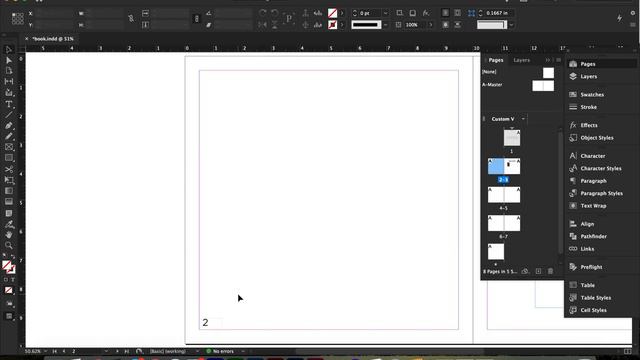
Task: Expand stroke color options arrow
Action: (x=342, y=25)
